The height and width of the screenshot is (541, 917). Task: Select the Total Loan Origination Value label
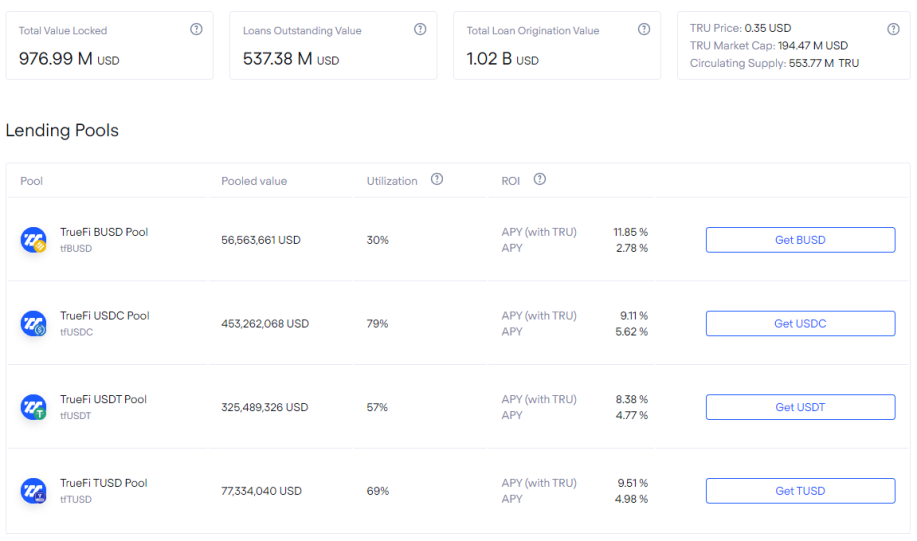533,30
